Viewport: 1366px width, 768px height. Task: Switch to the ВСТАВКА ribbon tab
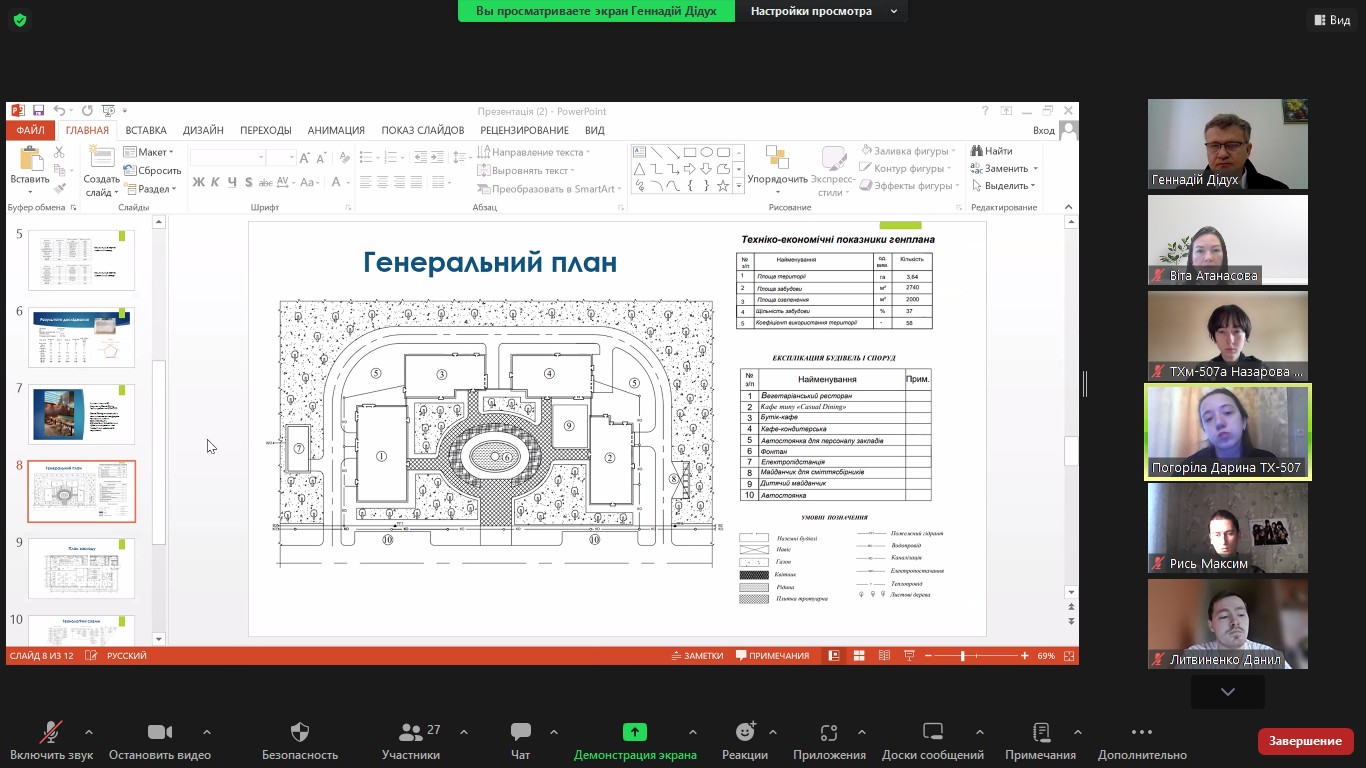pyautogui.click(x=146, y=130)
